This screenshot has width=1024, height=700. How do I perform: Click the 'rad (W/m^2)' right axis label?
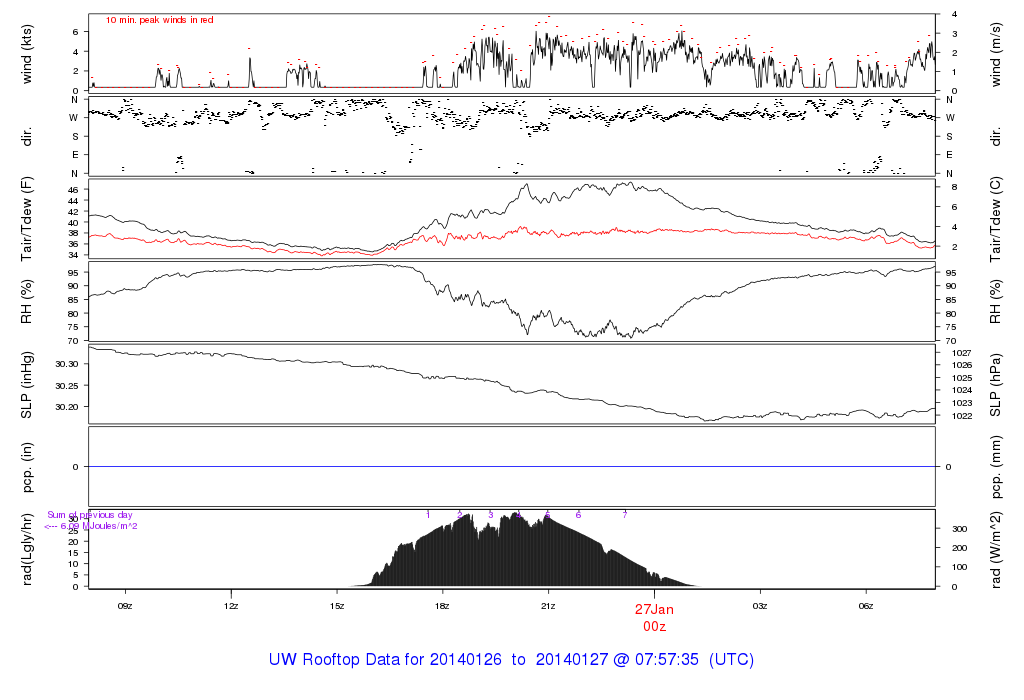(x=996, y=550)
